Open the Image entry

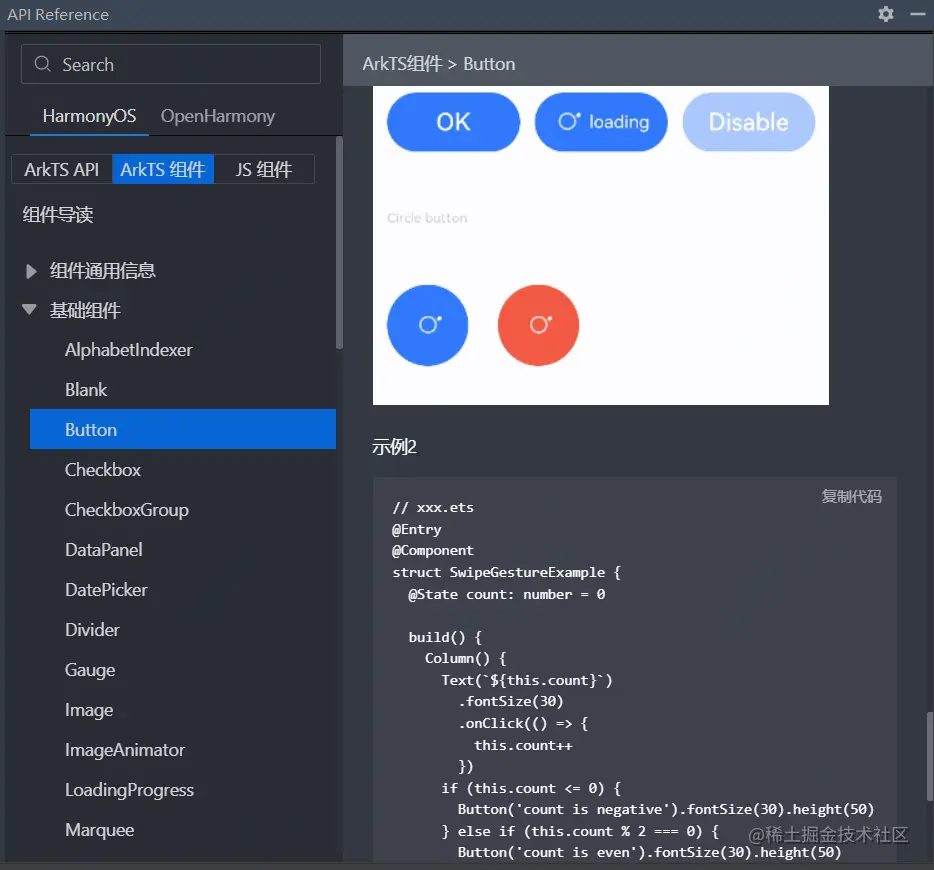tap(89, 710)
